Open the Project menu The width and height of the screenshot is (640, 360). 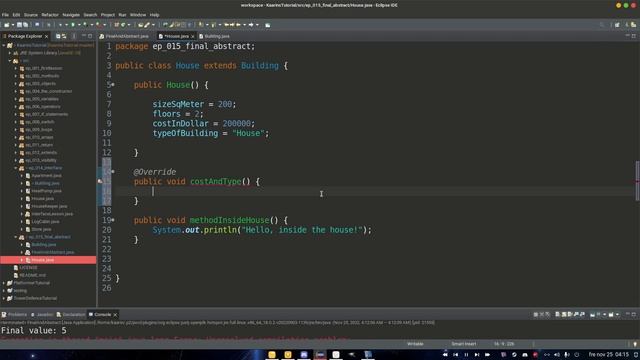[x=108, y=15]
